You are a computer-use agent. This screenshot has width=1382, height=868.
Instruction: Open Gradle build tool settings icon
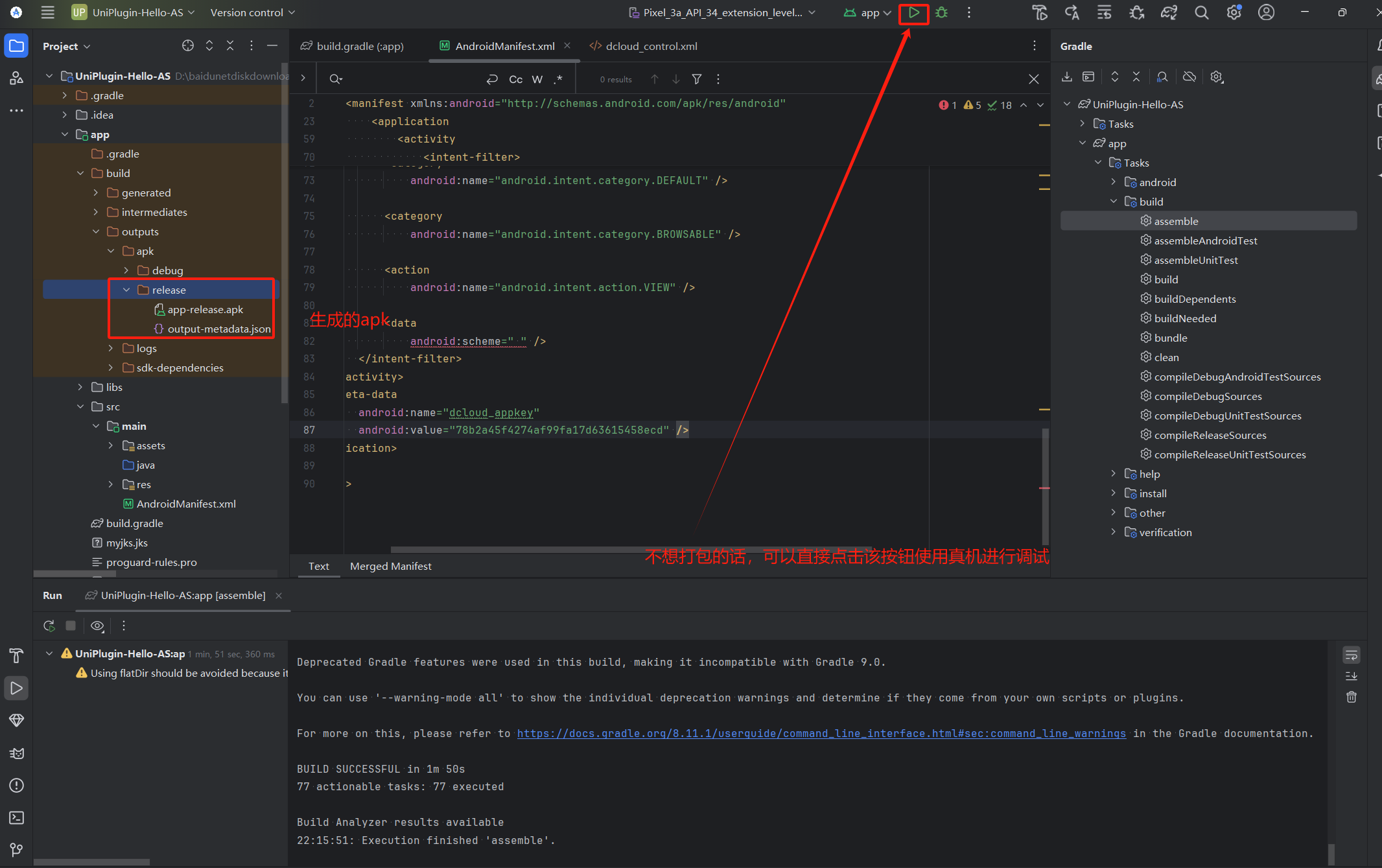coord(1217,76)
